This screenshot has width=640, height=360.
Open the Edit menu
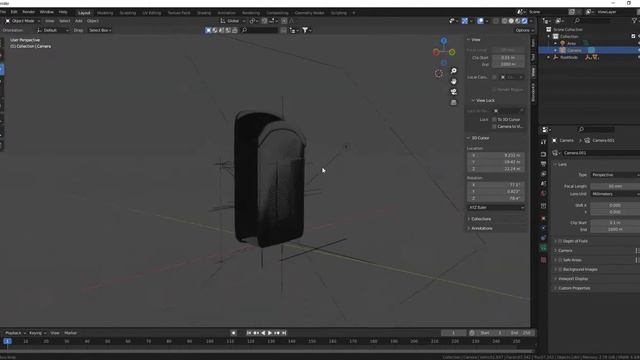click(14, 12)
